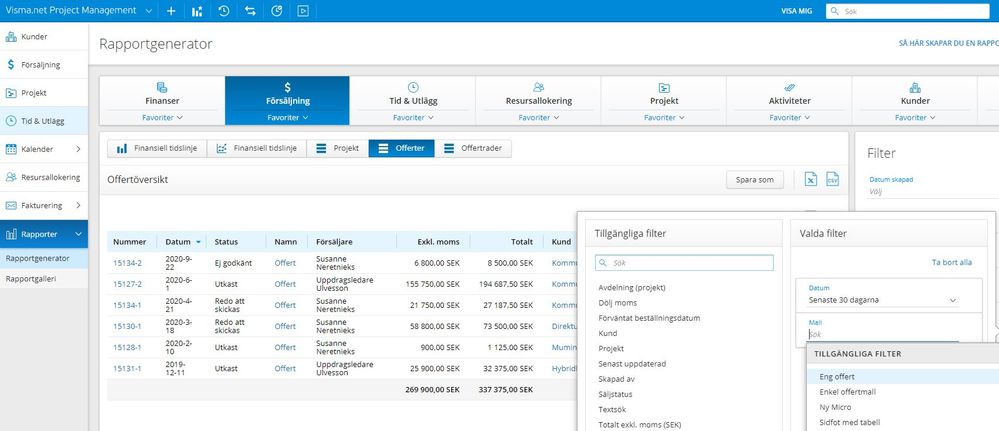The image size is (999, 431).
Task: Open Datum 'Senaste 30 dagarna' dropdown
Action: [882, 300]
